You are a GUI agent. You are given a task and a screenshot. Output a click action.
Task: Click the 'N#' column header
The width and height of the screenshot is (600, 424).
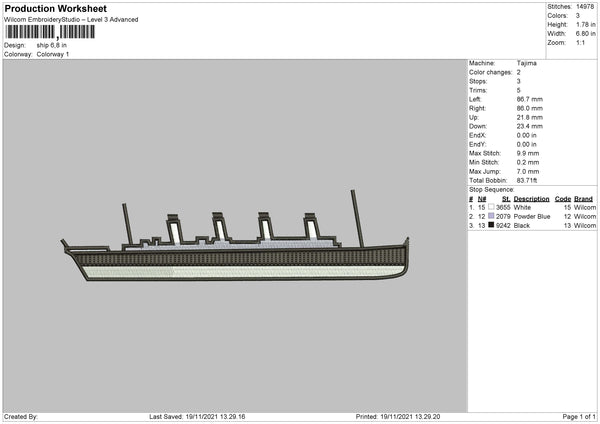point(482,199)
